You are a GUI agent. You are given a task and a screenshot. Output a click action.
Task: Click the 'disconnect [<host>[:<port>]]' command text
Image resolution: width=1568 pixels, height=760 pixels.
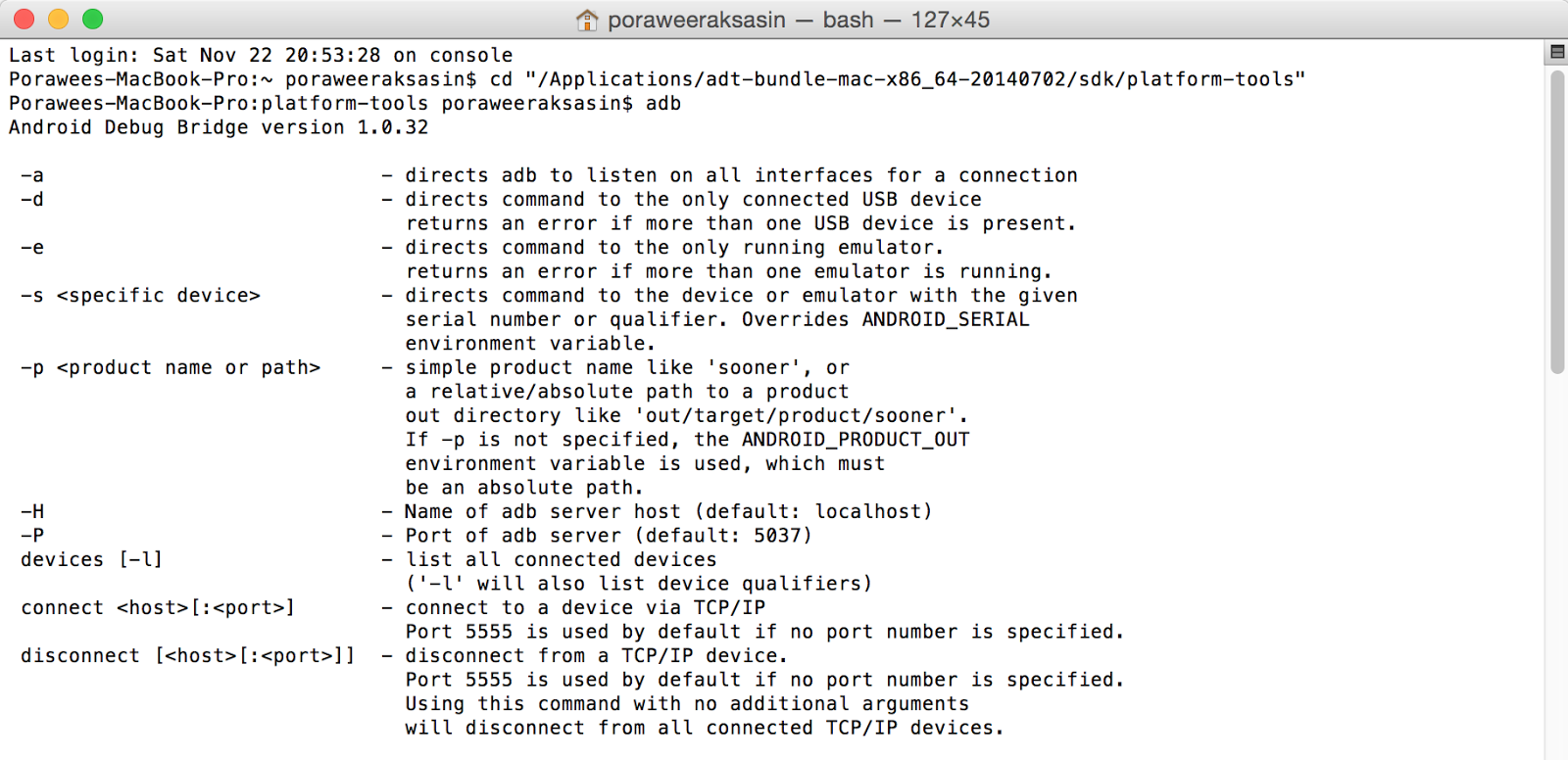[x=188, y=656]
